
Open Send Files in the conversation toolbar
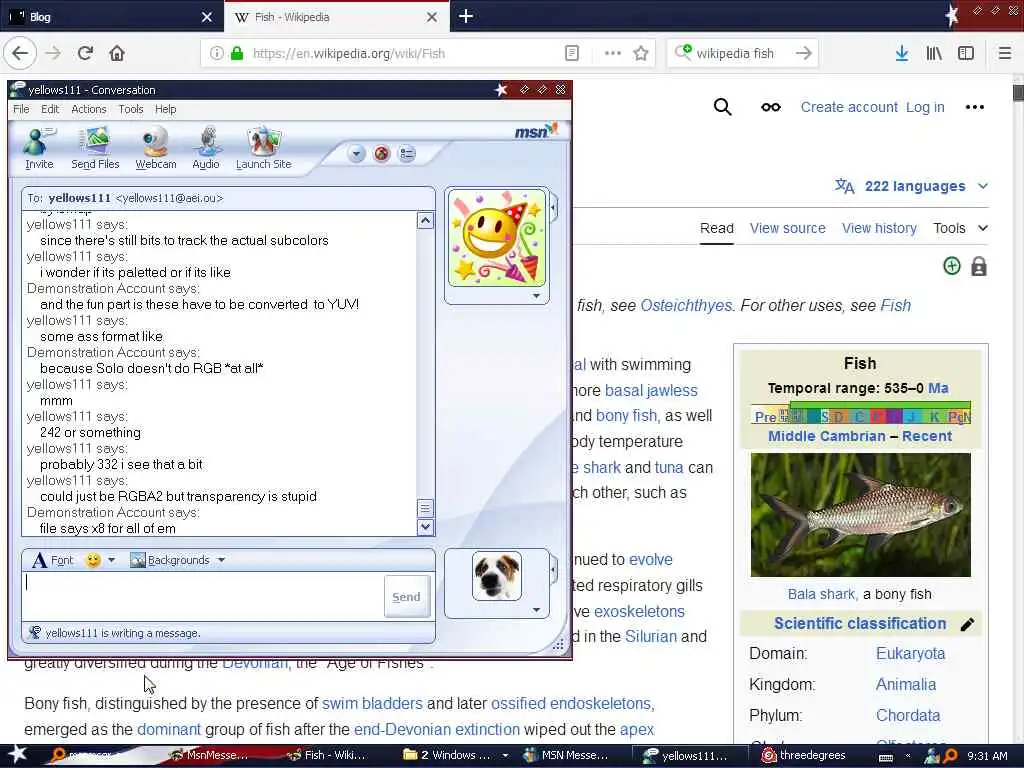tap(95, 149)
